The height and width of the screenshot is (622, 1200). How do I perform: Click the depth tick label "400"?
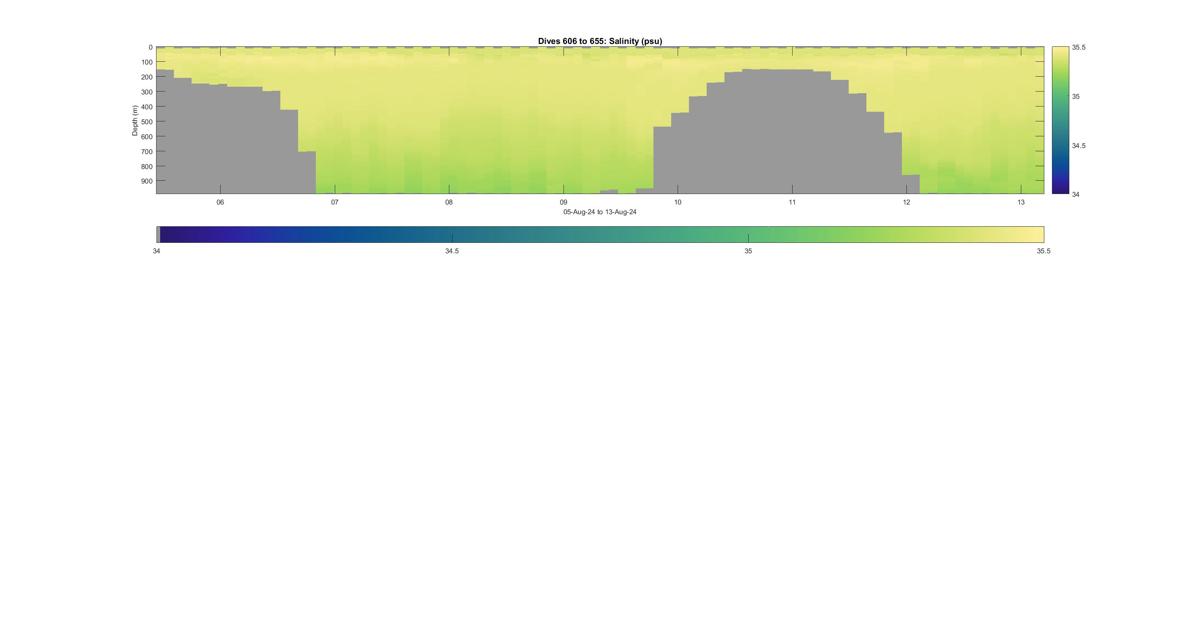pyautogui.click(x=146, y=107)
